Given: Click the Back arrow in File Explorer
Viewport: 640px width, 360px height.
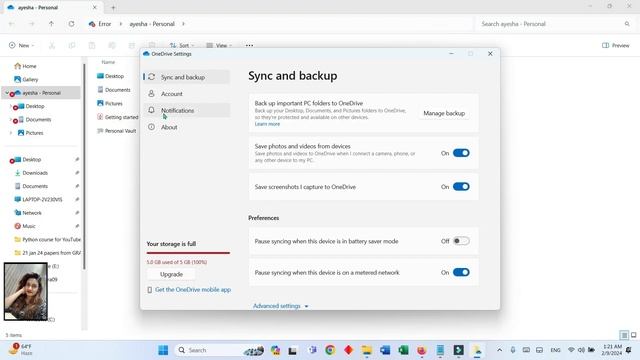Looking at the screenshot, I should 11,24.
